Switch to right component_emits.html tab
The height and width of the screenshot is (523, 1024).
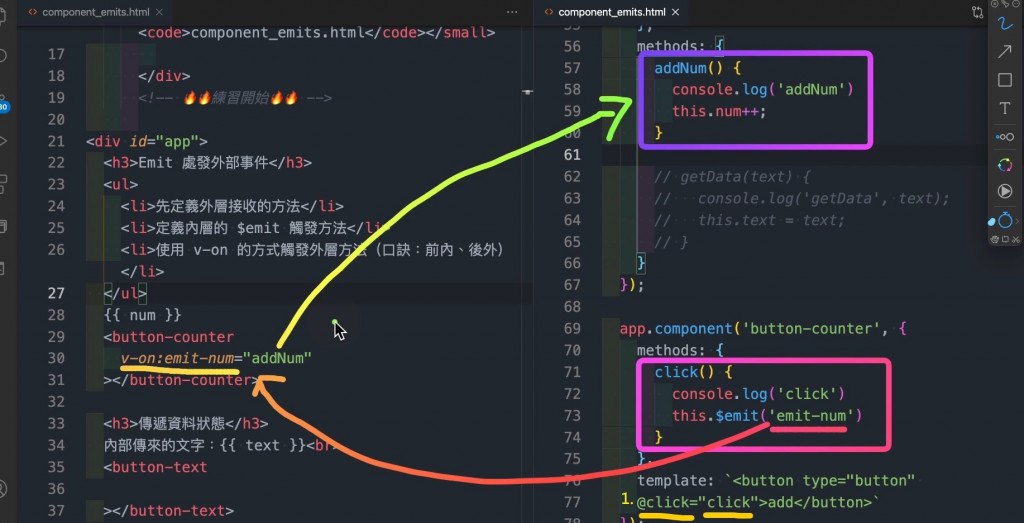coord(612,12)
